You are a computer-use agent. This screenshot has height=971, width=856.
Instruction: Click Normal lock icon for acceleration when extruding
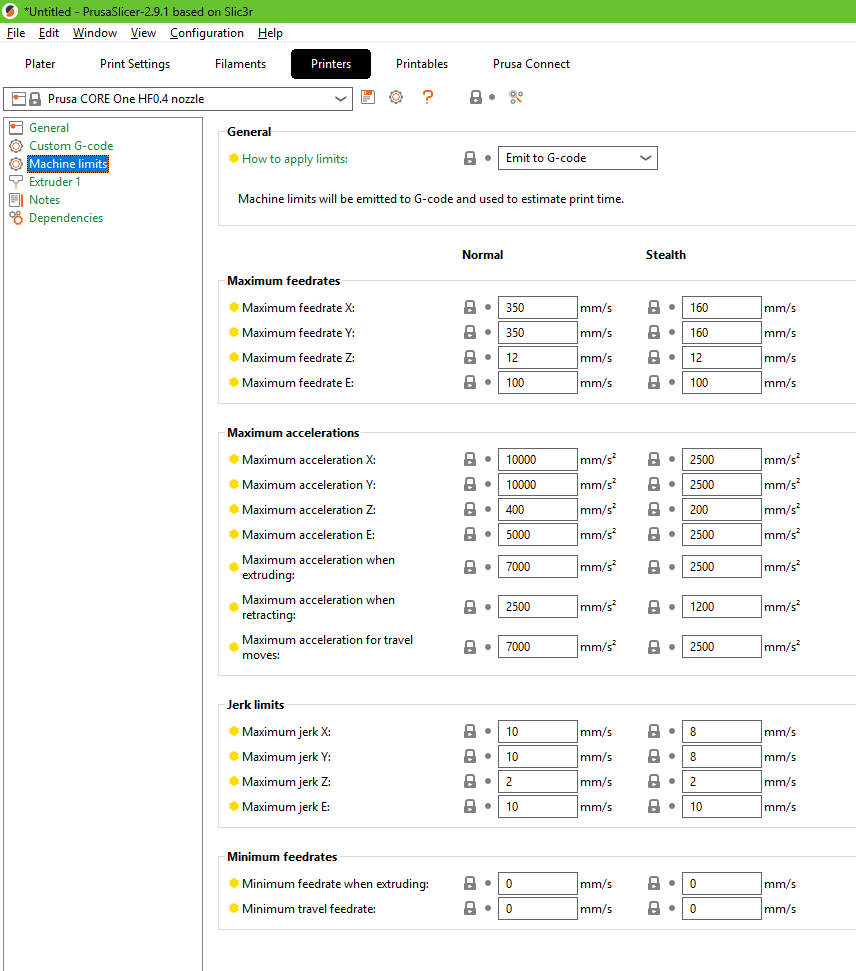[470, 567]
